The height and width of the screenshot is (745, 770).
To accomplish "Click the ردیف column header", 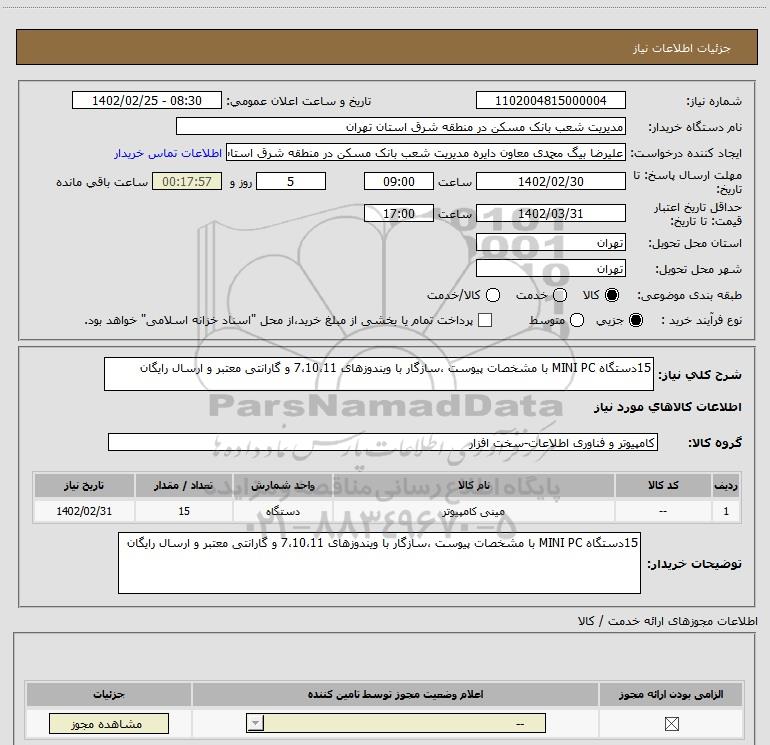I will [726, 485].
